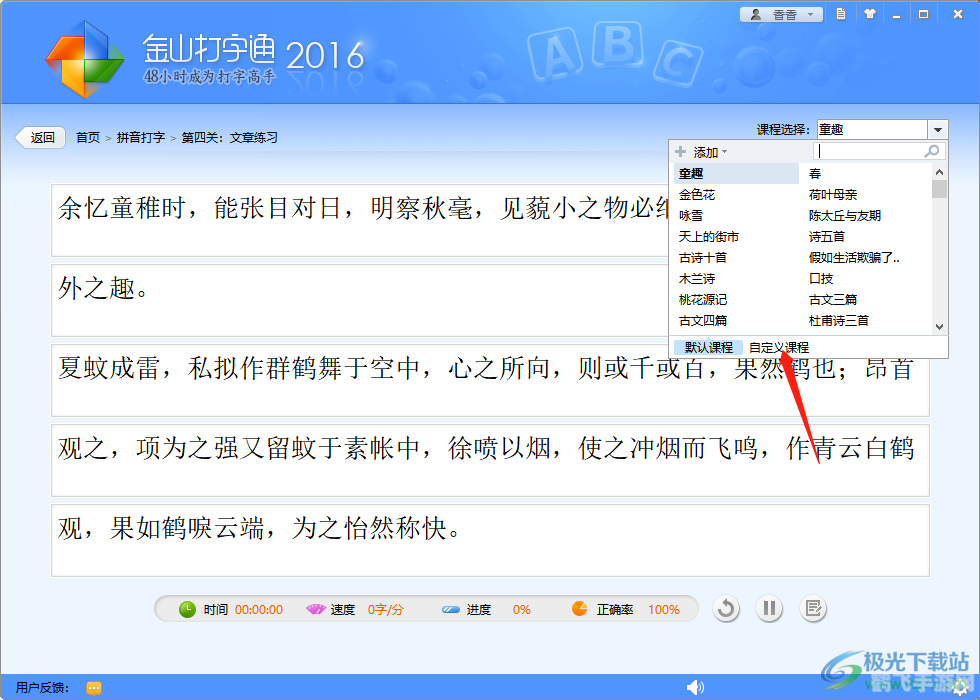Screen dimensions: 980x700
Task: Click the 返回 back button
Action: (x=40, y=137)
